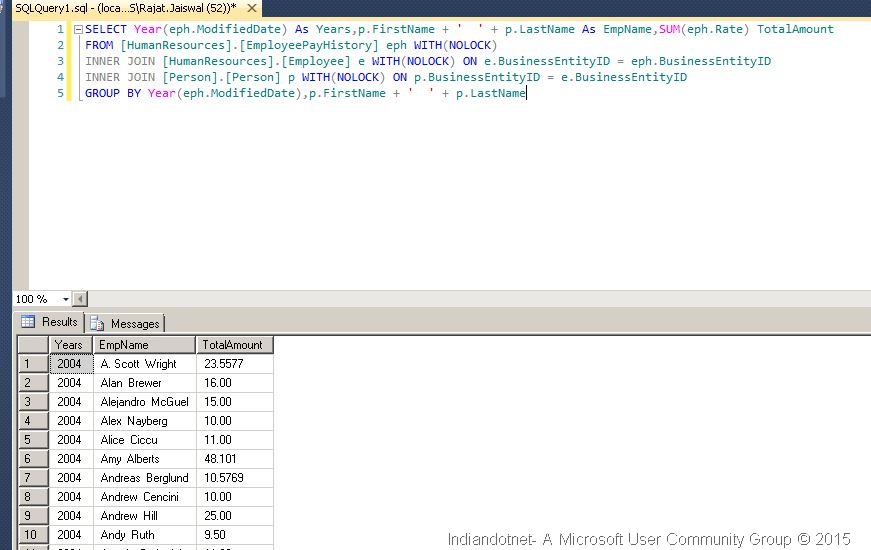
Task: Open the 100 % zoom dropdown
Action: [66, 299]
